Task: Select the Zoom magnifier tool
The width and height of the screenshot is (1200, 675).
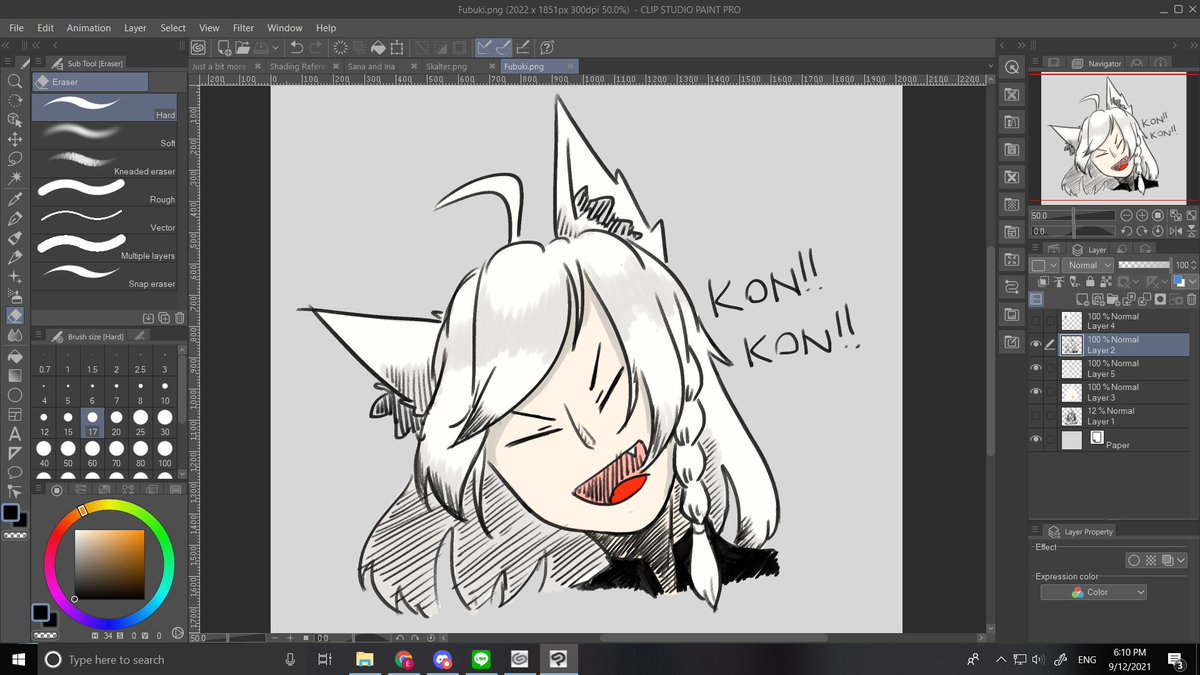Action: [x=14, y=81]
